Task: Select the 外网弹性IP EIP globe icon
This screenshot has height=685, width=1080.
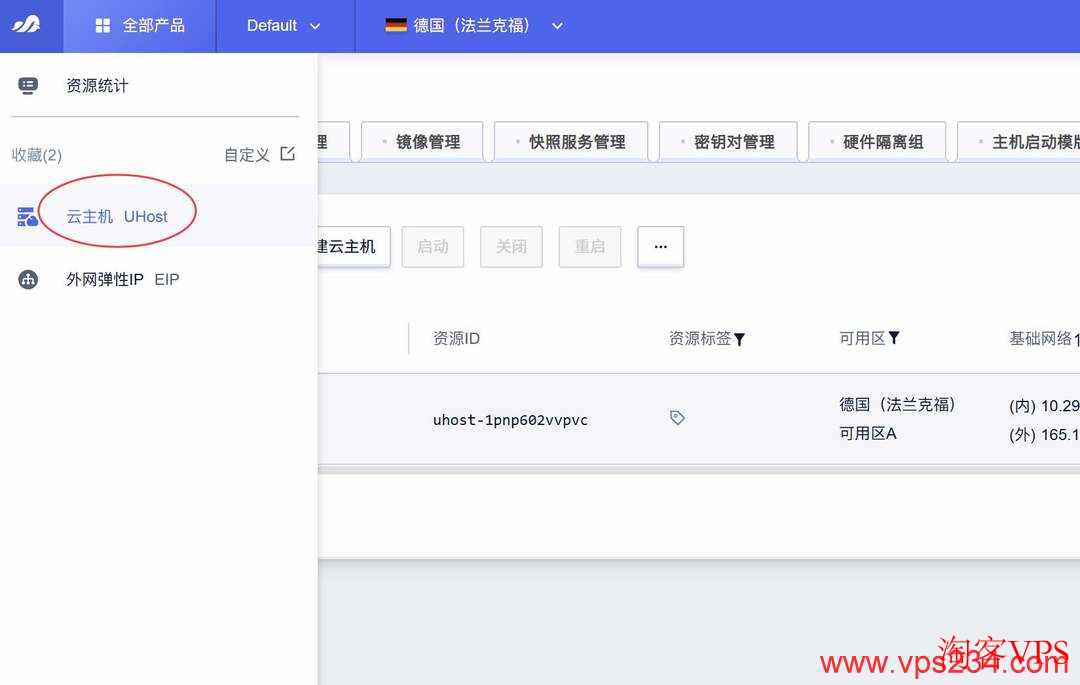Action: [x=28, y=279]
